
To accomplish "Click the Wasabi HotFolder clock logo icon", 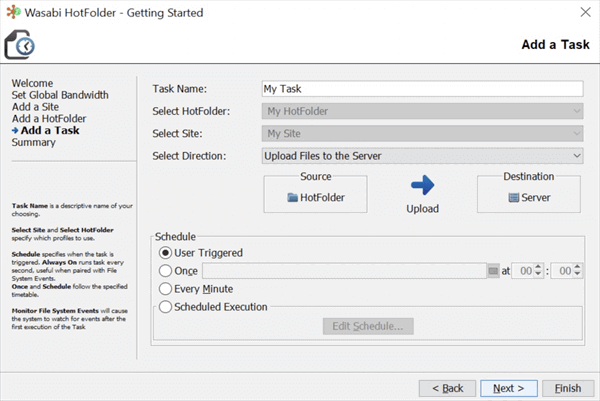I will 20,45.
